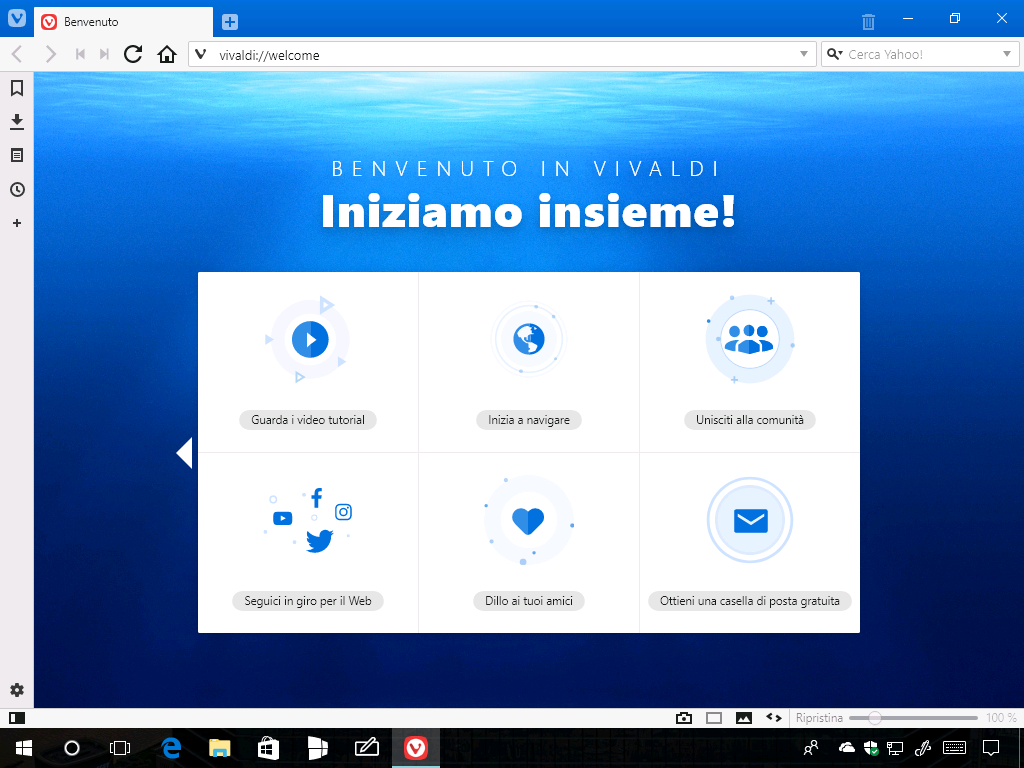Viewport: 1024px width, 768px height.
Task: Click Guarda i video tutorial
Action: point(308,420)
